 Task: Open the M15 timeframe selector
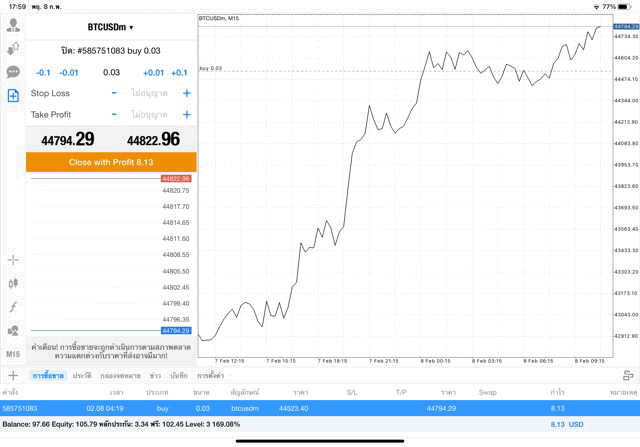point(13,354)
